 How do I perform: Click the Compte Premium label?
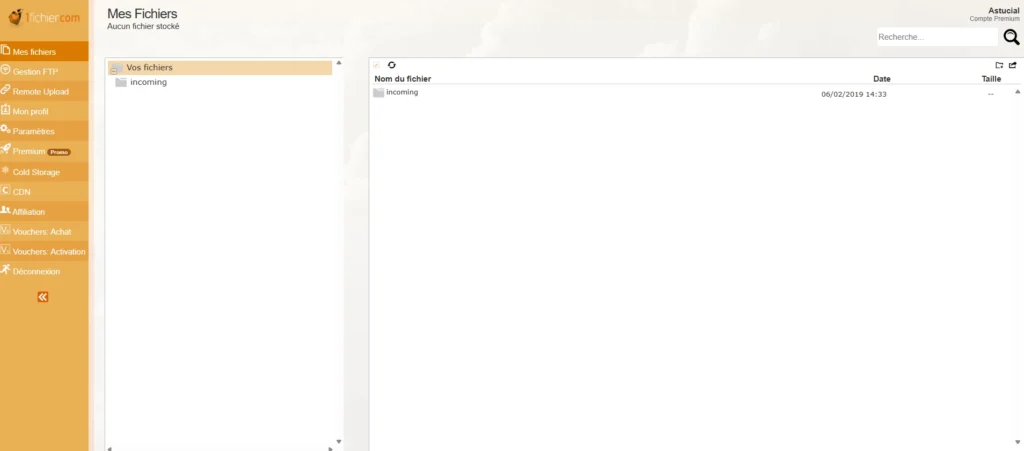(x=994, y=19)
